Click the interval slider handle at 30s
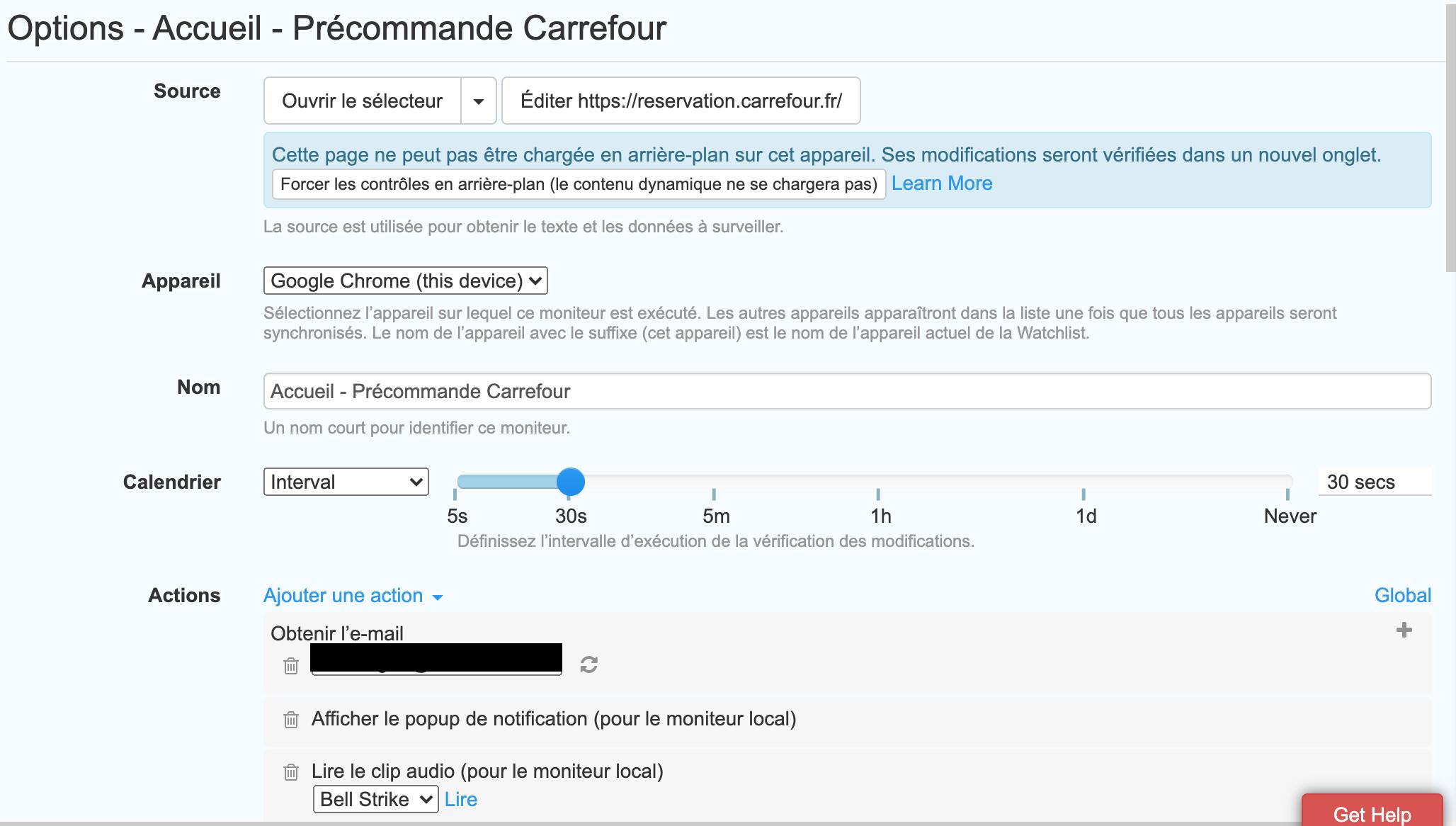The width and height of the screenshot is (1456, 826). click(570, 482)
